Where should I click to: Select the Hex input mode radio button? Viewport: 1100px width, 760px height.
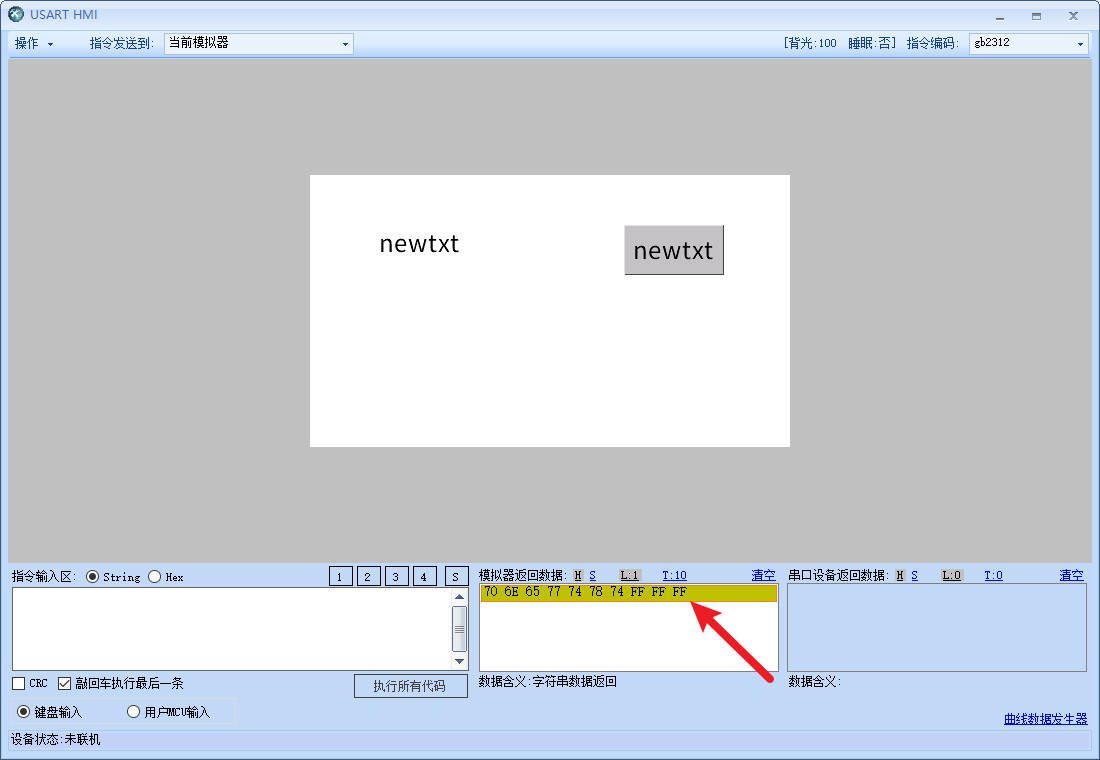click(x=155, y=577)
